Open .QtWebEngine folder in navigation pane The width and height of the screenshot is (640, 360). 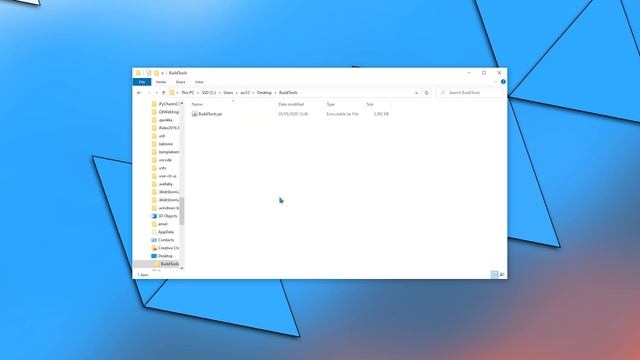(x=168, y=112)
